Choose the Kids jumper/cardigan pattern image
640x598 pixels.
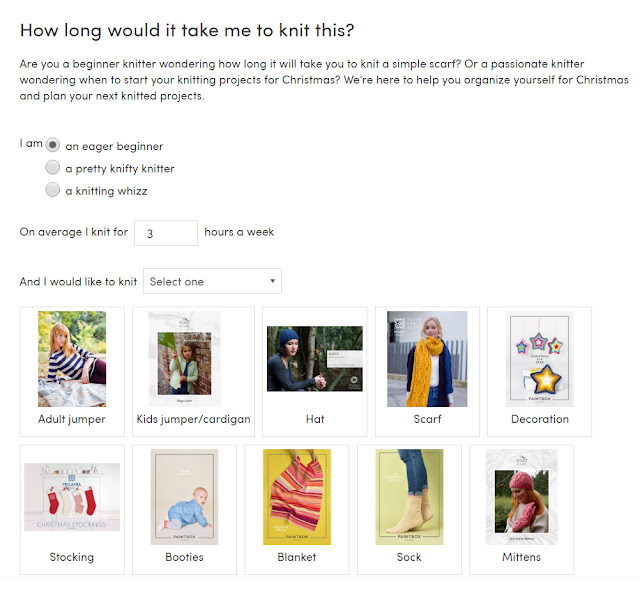(x=184, y=359)
